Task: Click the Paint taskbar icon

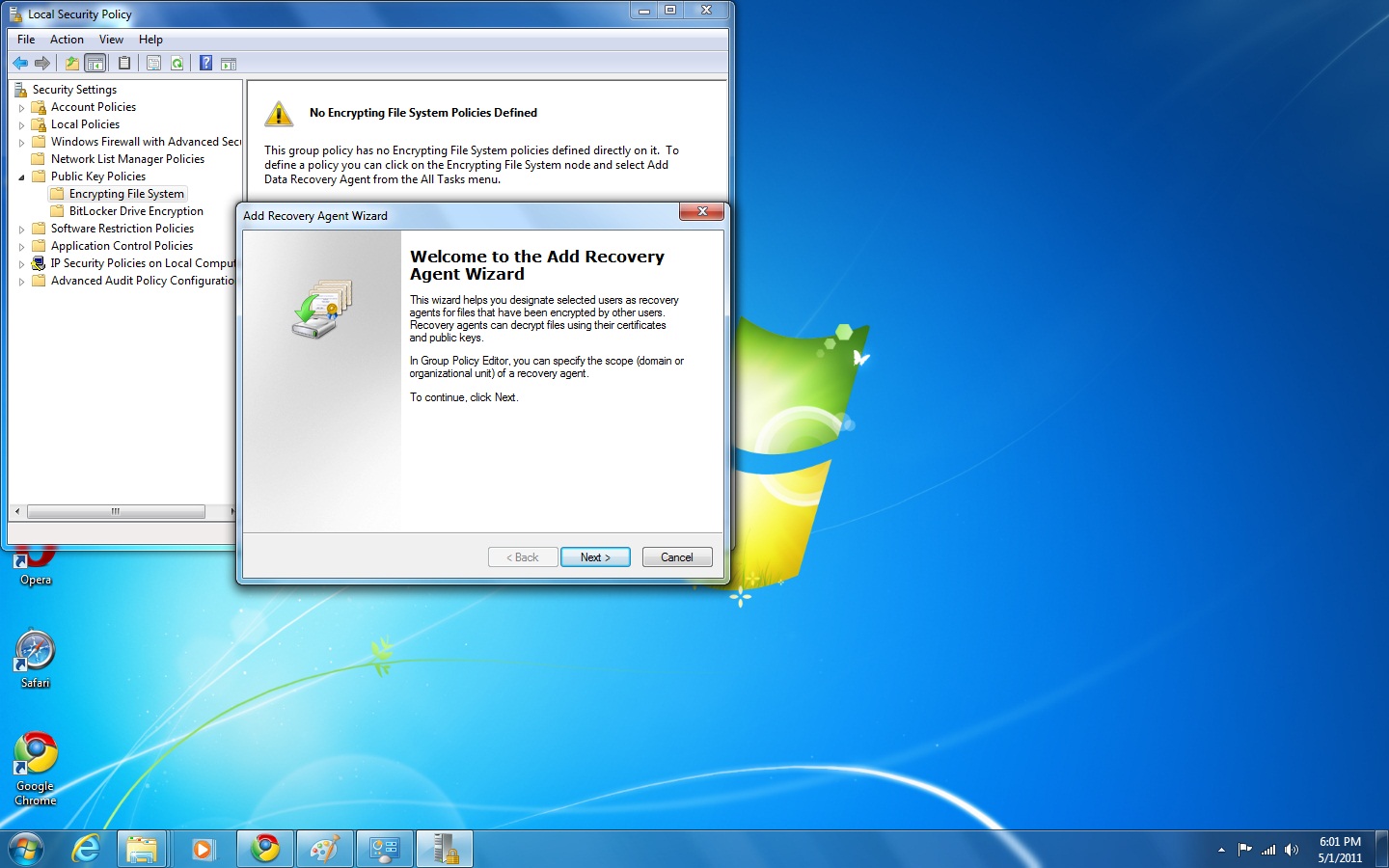Action: click(x=324, y=850)
